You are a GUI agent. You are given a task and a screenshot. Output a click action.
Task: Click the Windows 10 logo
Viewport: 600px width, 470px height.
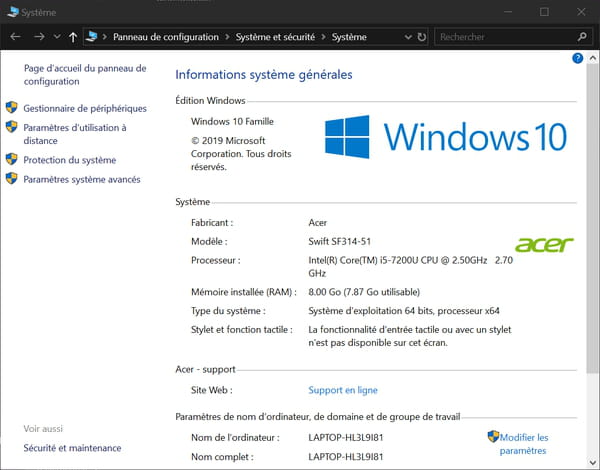point(446,137)
